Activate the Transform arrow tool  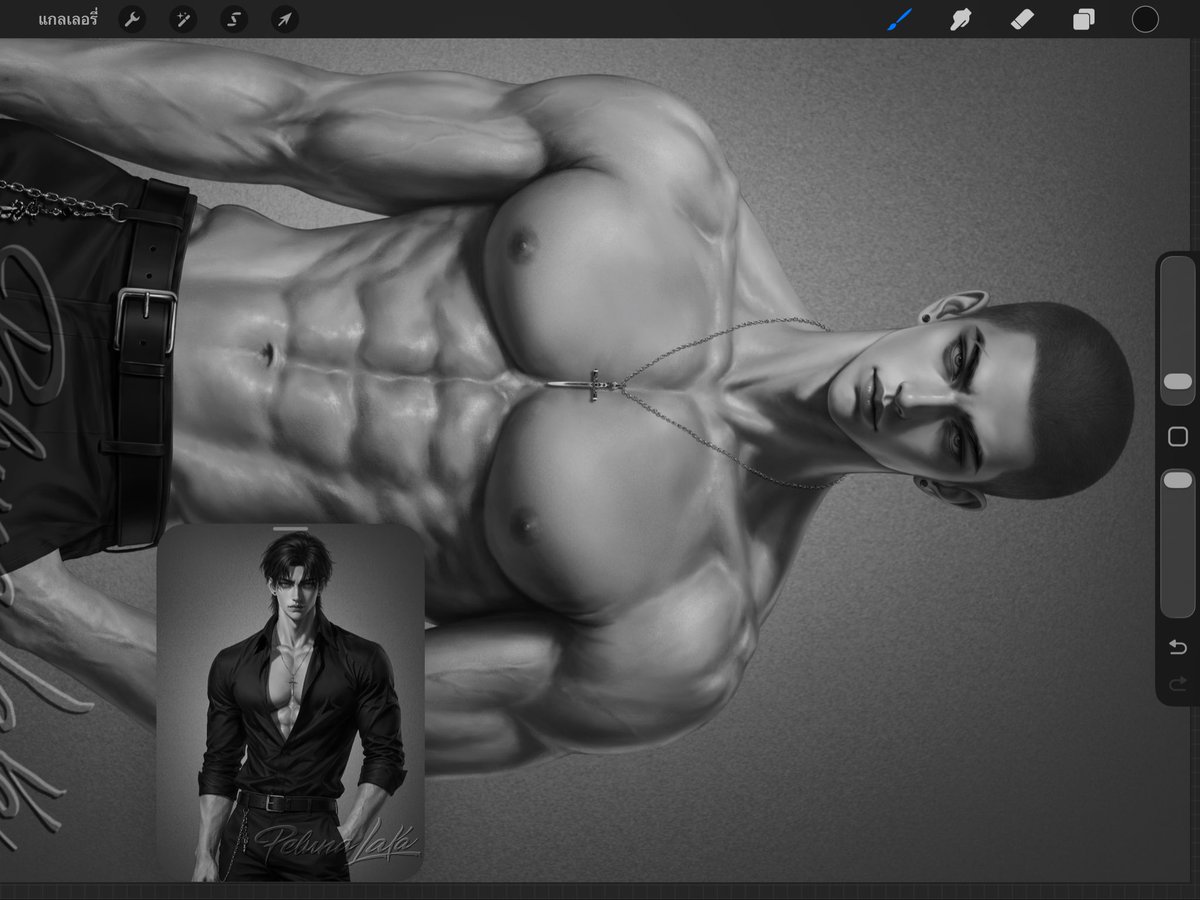pyautogui.click(x=285, y=19)
